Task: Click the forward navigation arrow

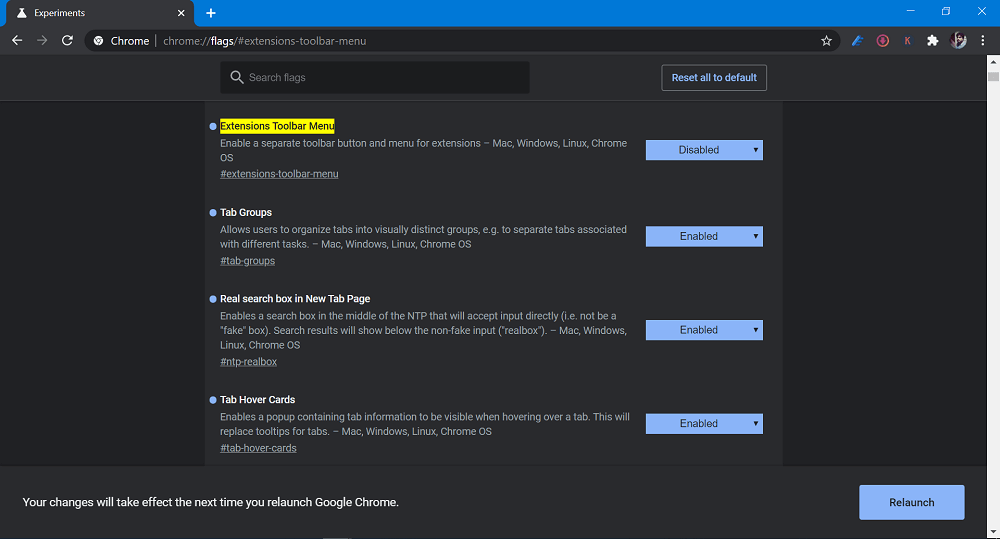Action: click(x=42, y=41)
